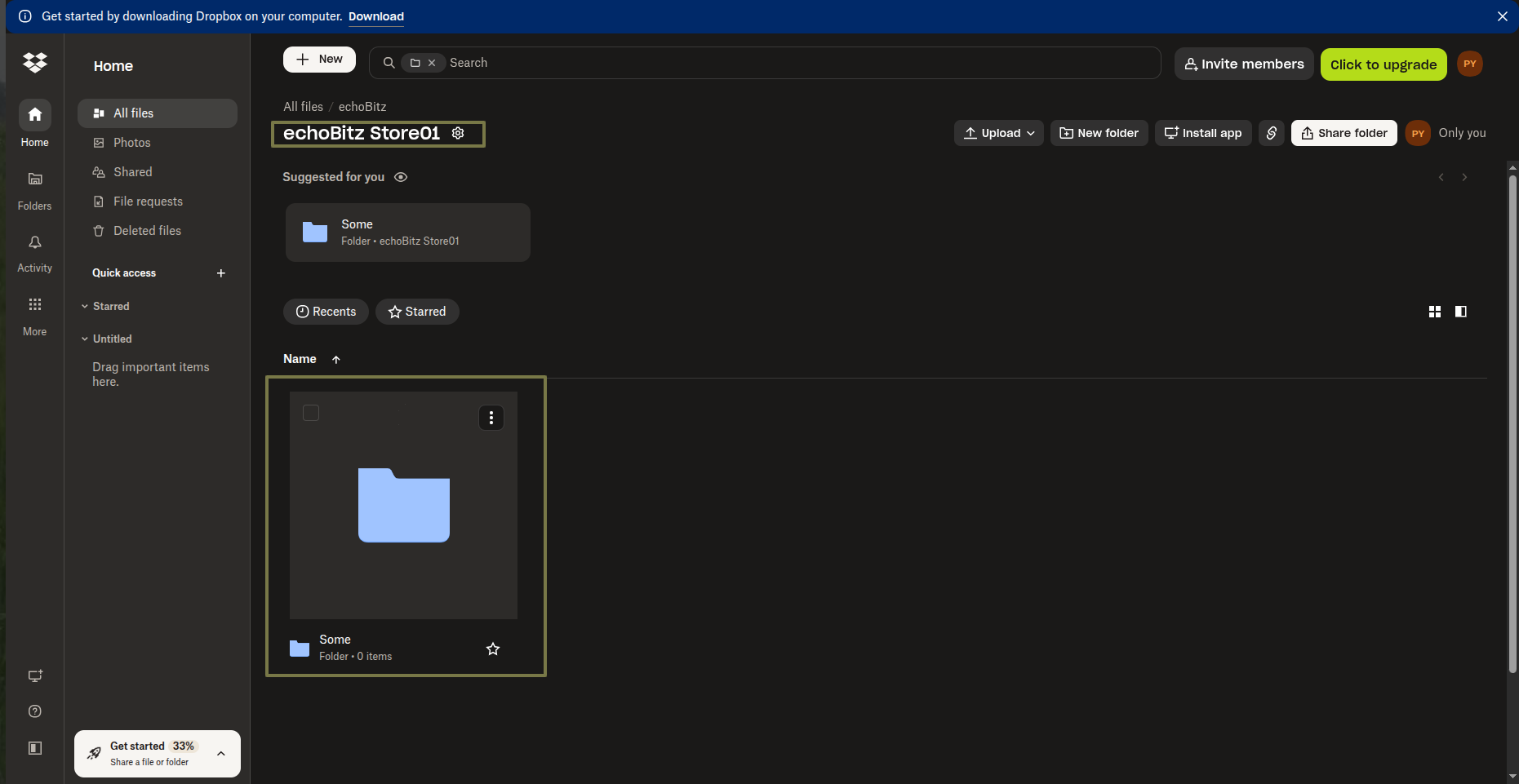1519x784 pixels.
Task: Open three-dot menu on Some folder card
Action: (491, 418)
